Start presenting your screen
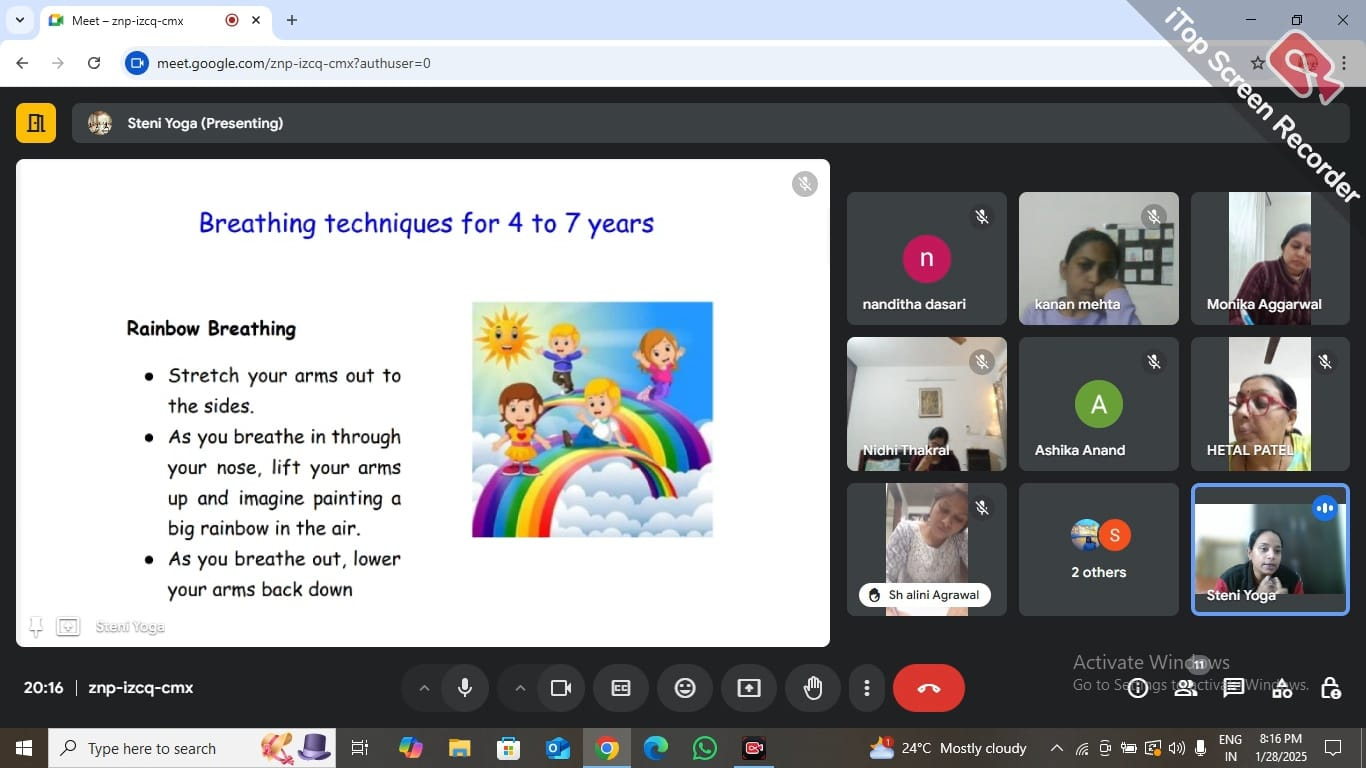Viewport: 1366px width, 768px height. click(749, 688)
